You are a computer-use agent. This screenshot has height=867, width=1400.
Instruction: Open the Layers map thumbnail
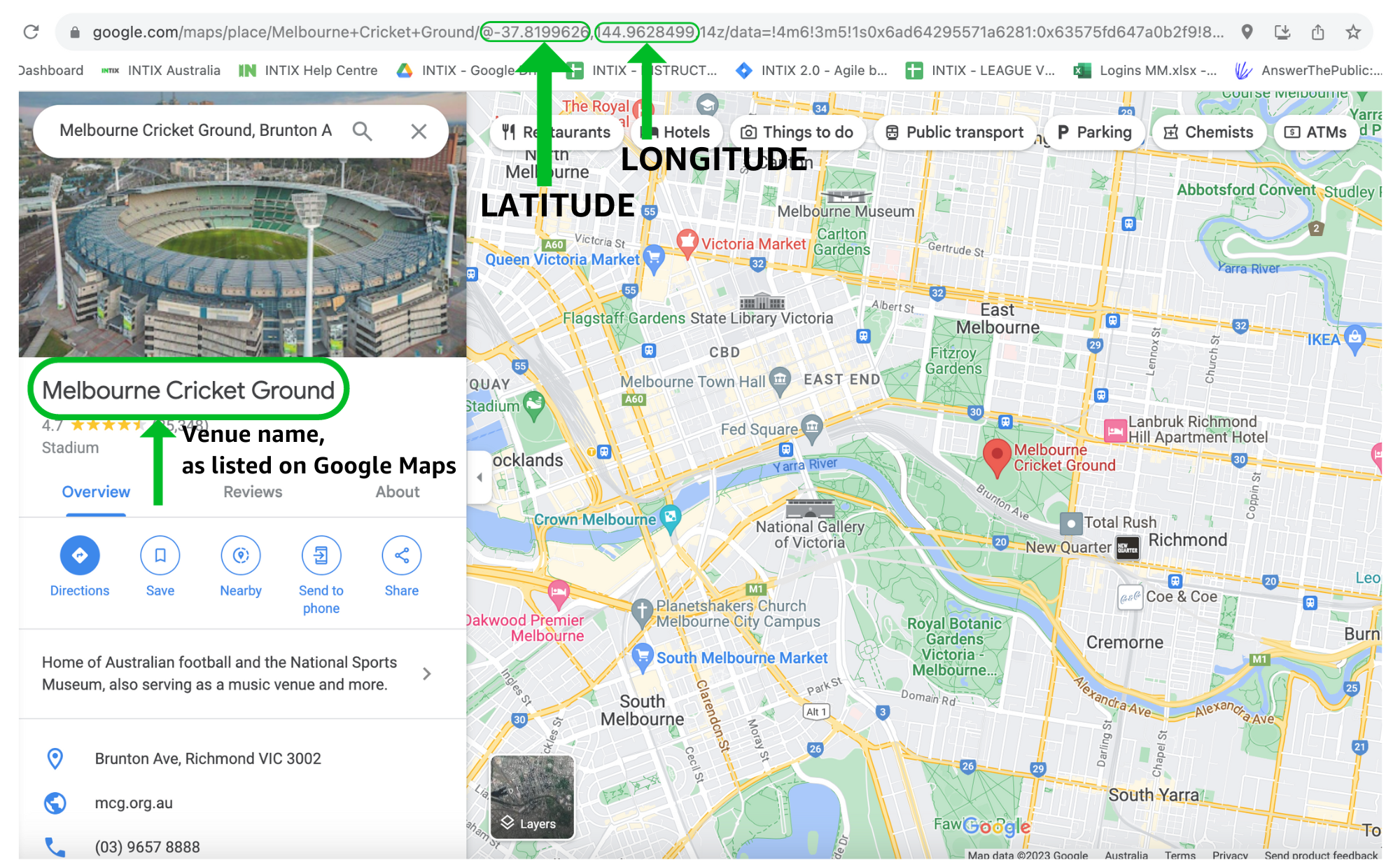click(x=533, y=797)
